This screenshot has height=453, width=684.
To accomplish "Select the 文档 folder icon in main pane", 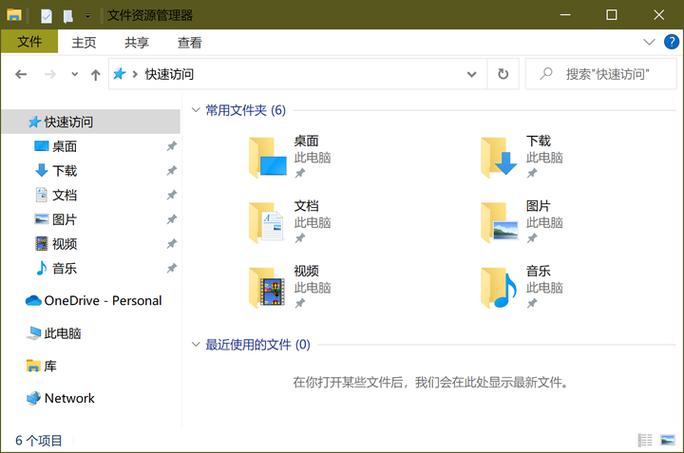I will click(x=267, y=222).
